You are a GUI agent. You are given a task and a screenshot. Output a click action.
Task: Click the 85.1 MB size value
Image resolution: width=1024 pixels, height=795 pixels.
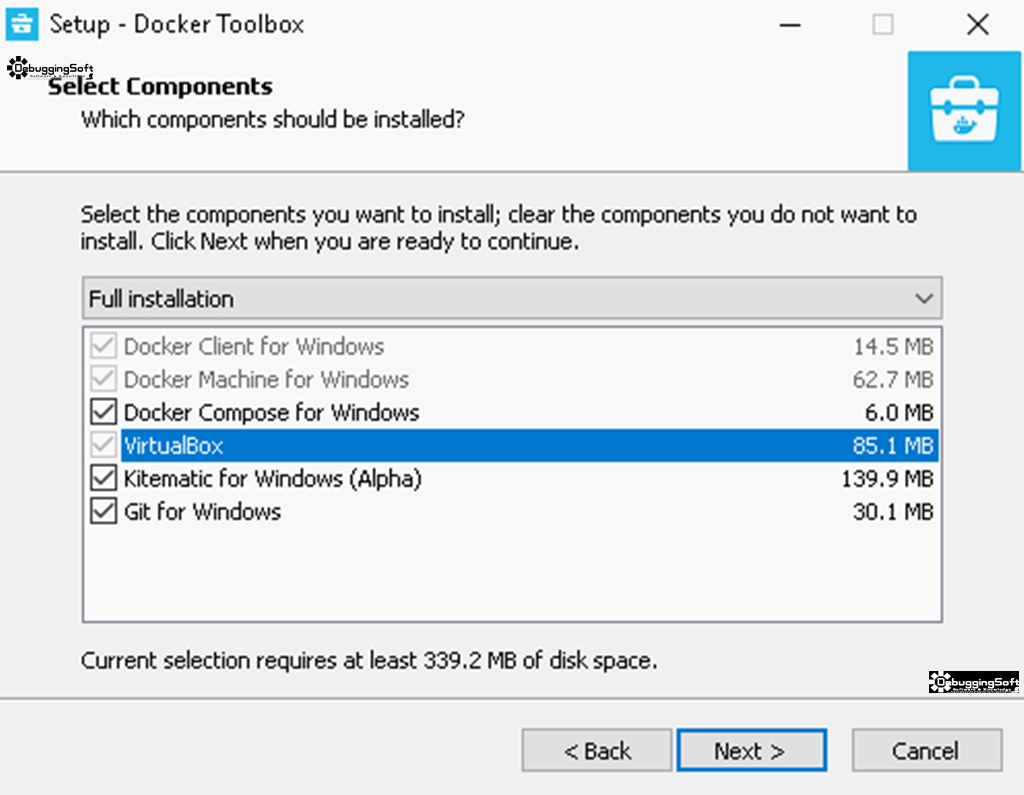point(893,446)
